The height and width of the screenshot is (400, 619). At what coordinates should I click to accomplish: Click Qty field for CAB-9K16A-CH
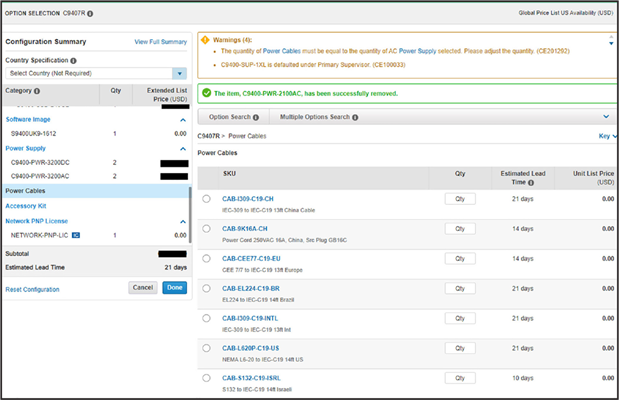click(460, 229)
